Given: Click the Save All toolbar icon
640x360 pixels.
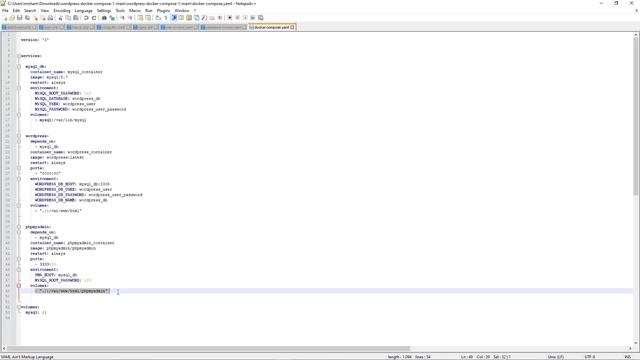Looking at the screenshot, I should 27,18.
